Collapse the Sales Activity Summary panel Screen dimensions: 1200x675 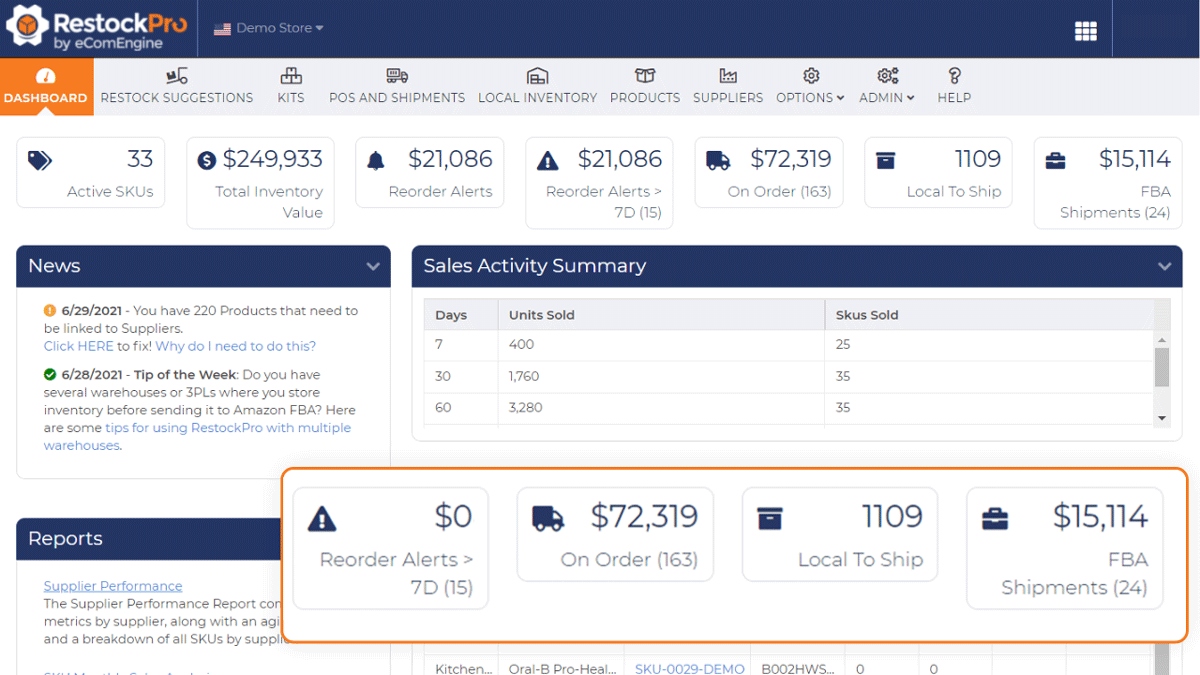pos(1164,266)
